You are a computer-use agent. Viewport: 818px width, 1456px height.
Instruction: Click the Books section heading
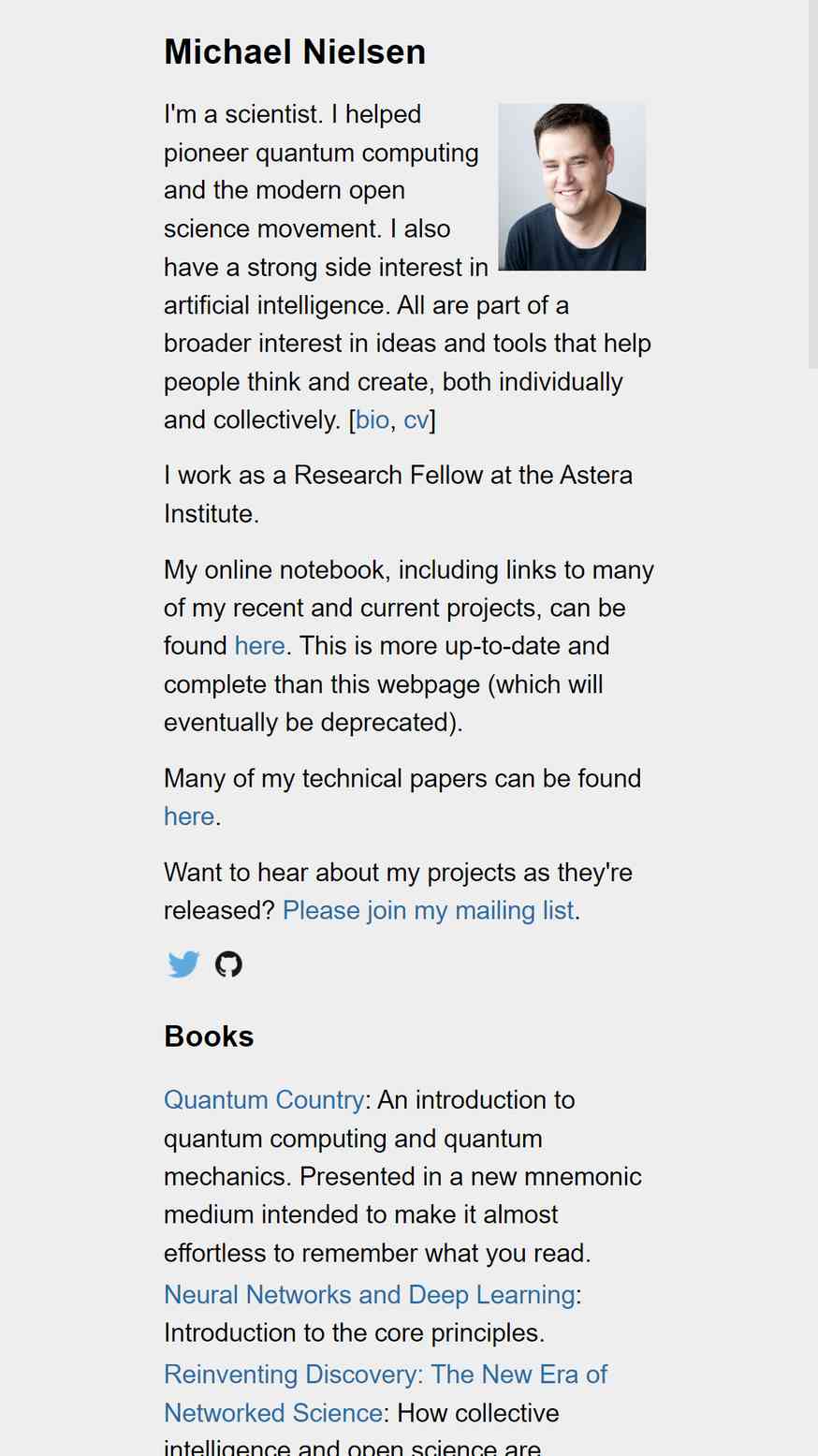(x=209, y=1037)
